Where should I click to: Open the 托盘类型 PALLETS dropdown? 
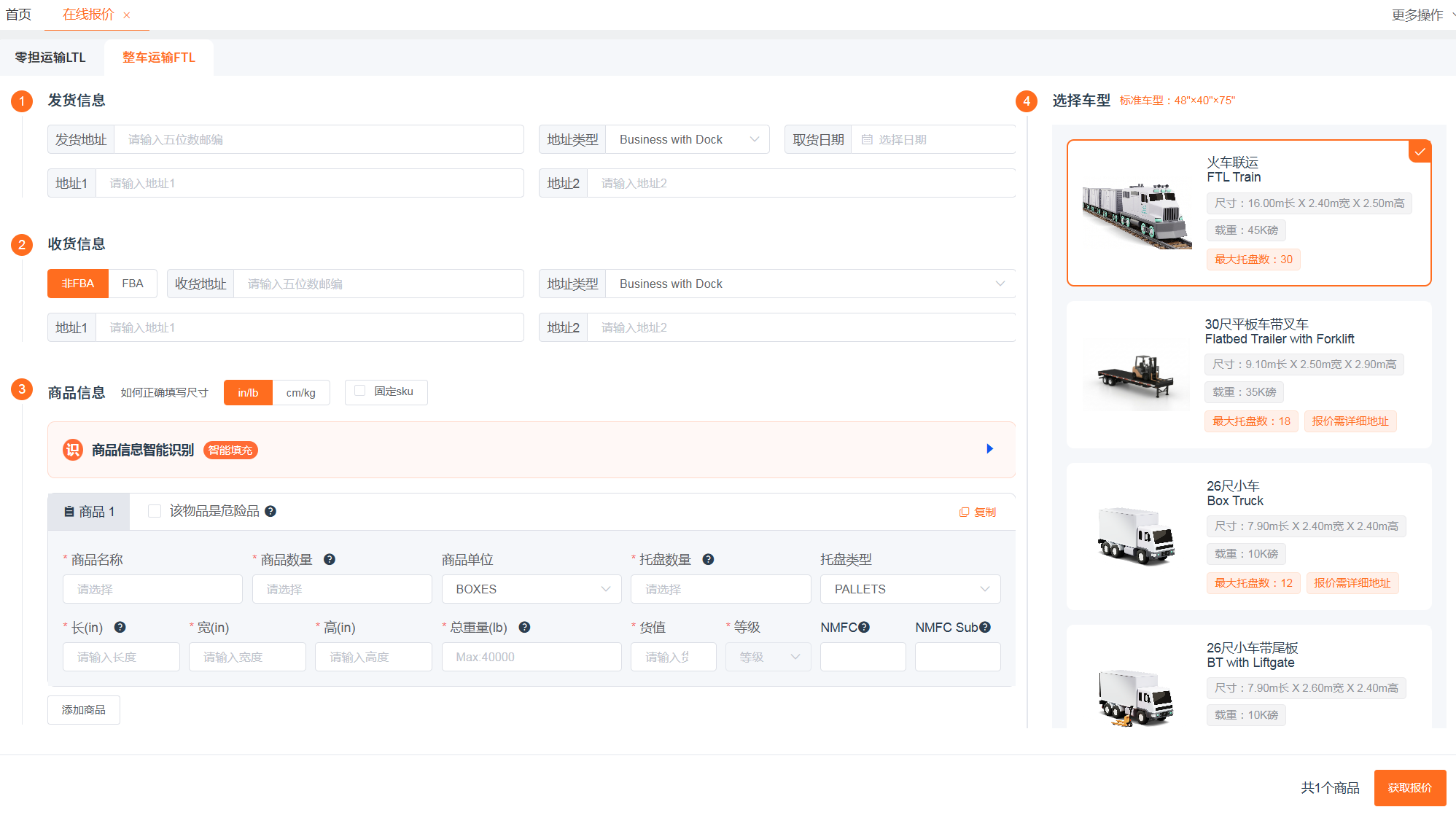(x=910, y=589)
